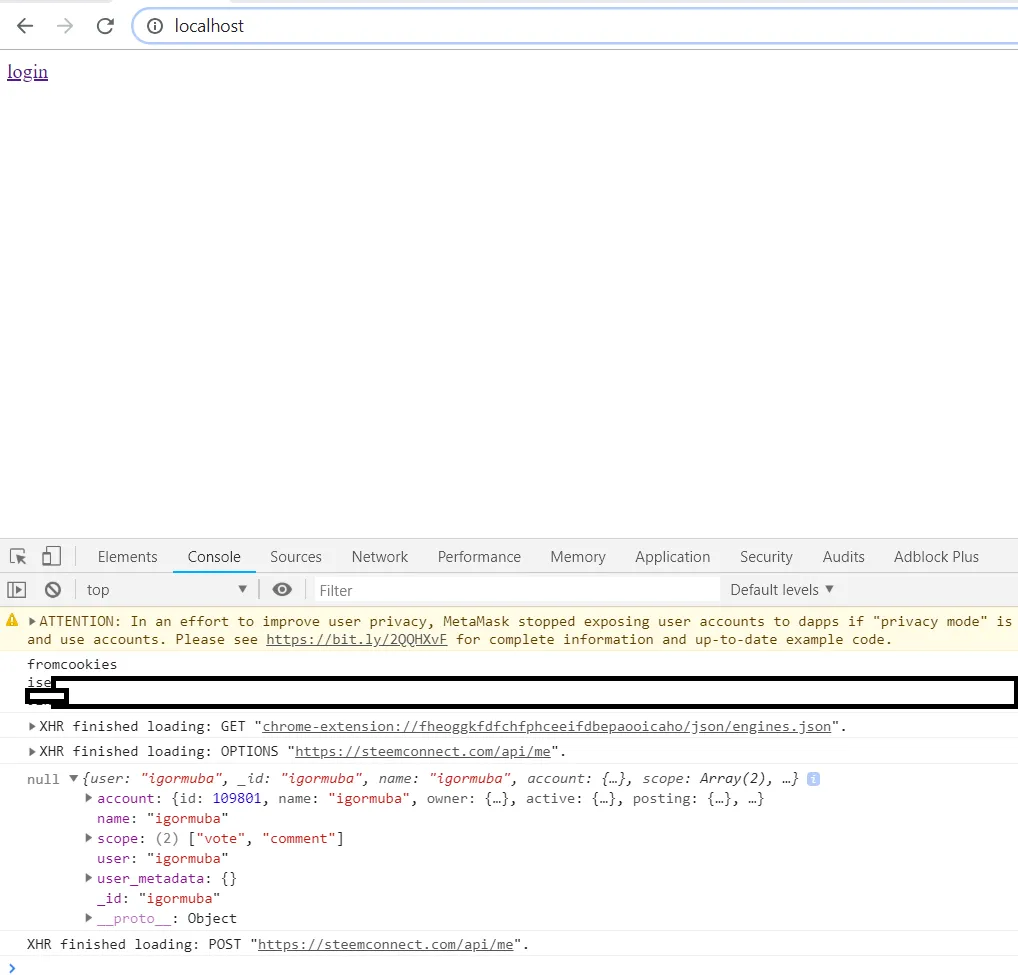Click the browser forward arrow
1018x975 pixels.
pos(65,26)
